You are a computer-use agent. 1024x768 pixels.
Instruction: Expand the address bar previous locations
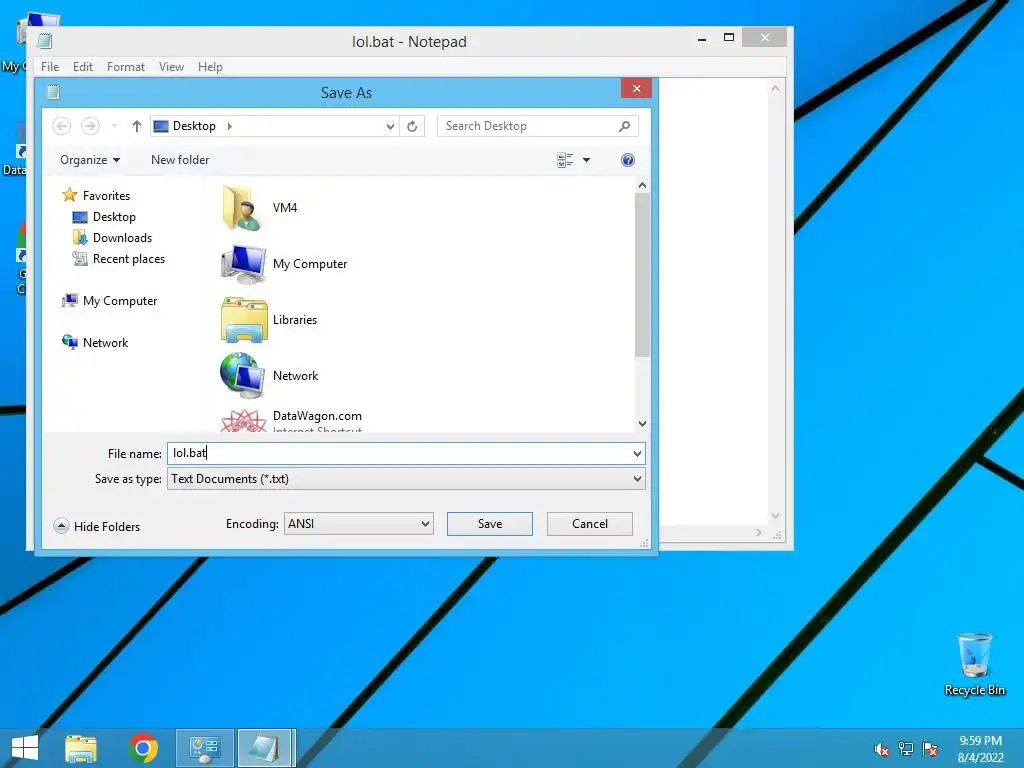point(390,126)
